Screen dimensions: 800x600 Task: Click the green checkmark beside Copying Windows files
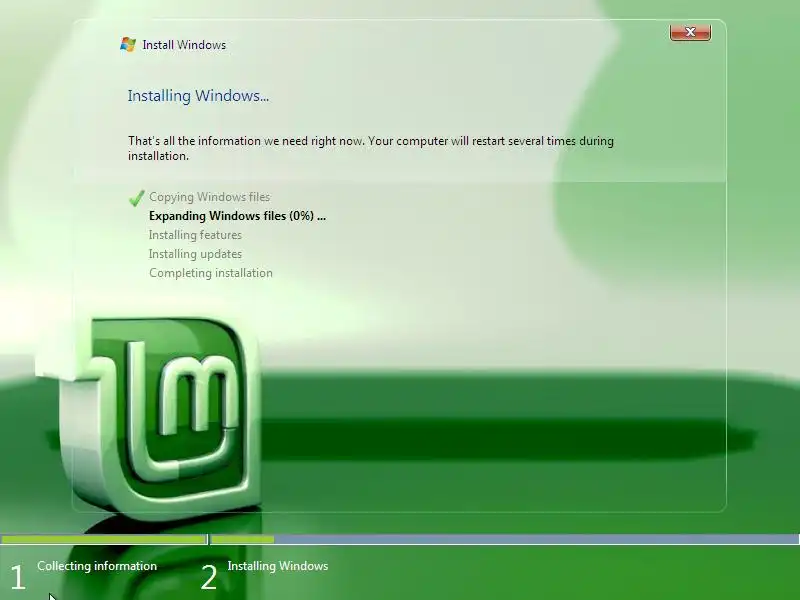[136, 198]
